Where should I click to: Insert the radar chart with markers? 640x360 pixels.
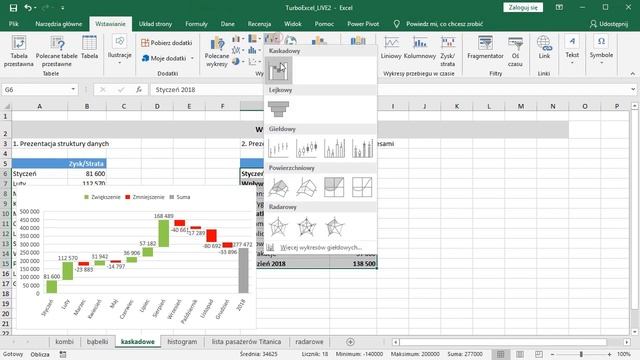click(307, 227)
